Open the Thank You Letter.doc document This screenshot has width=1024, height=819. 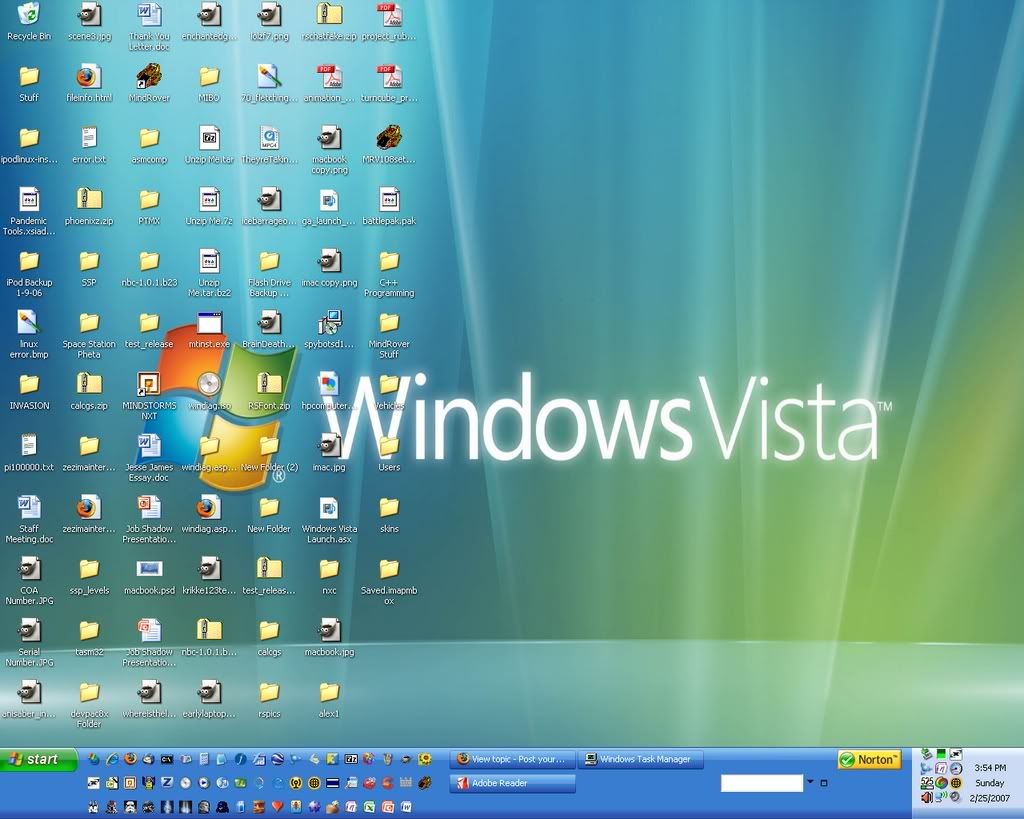click(x=149, y=26)
